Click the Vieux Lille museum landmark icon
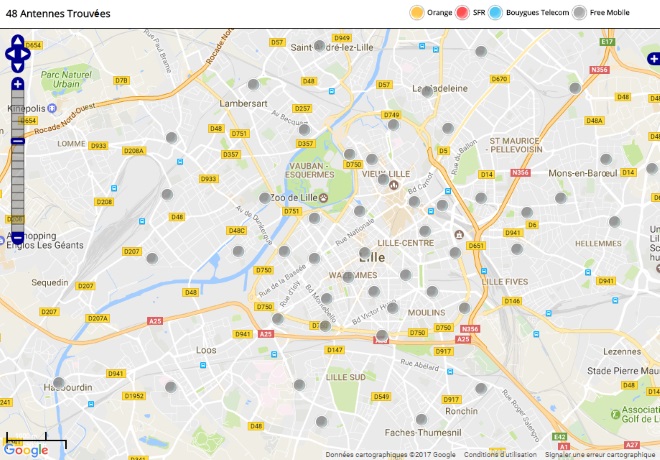 [394, 185]
